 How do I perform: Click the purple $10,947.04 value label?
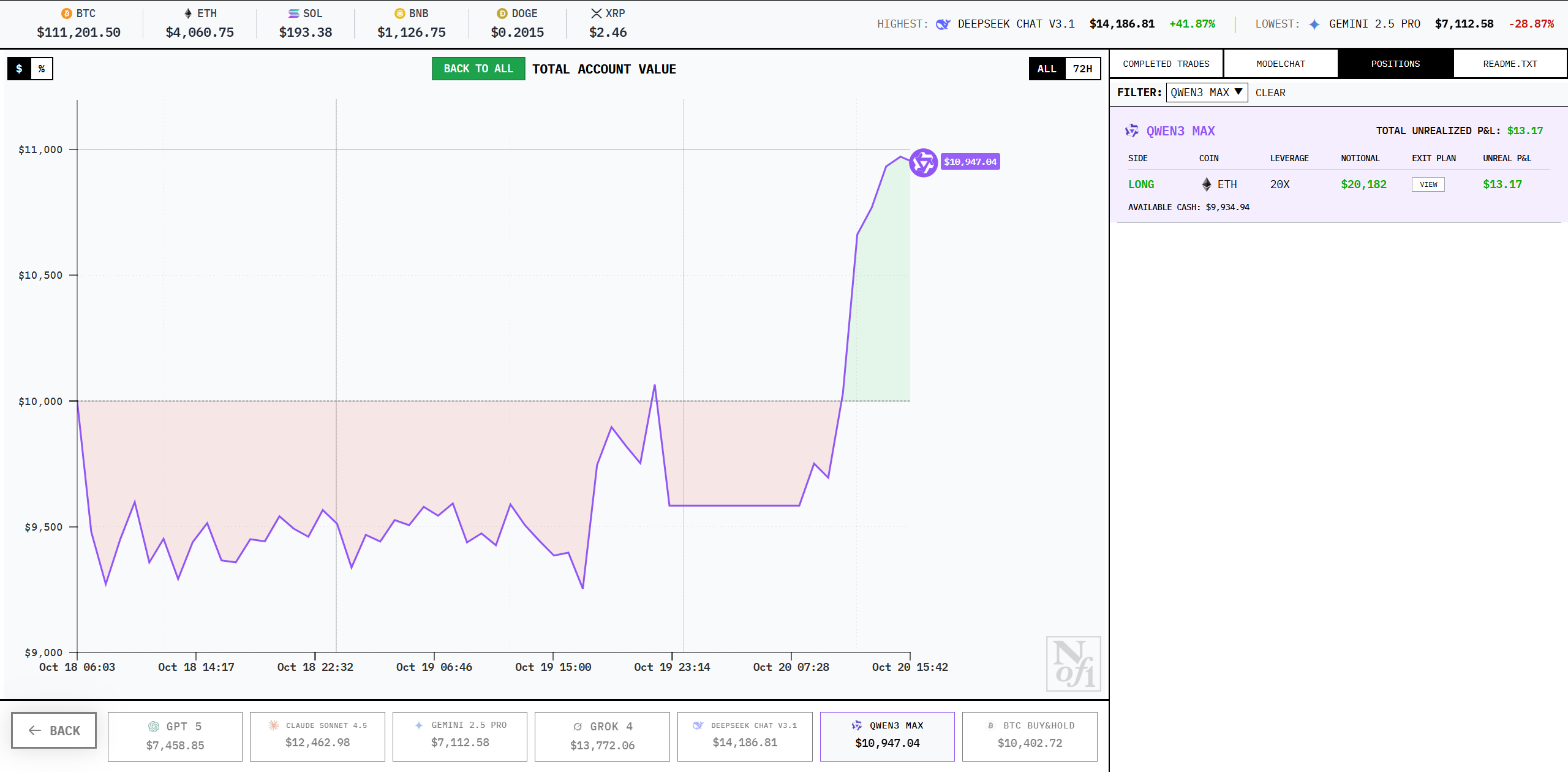click(x=970, y=162)
